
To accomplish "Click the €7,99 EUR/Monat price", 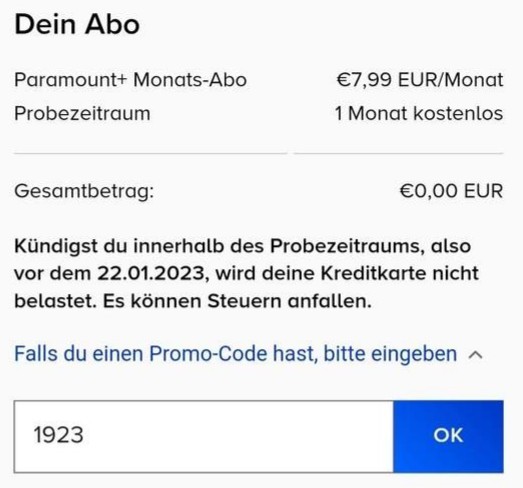I will coord(420,80).
